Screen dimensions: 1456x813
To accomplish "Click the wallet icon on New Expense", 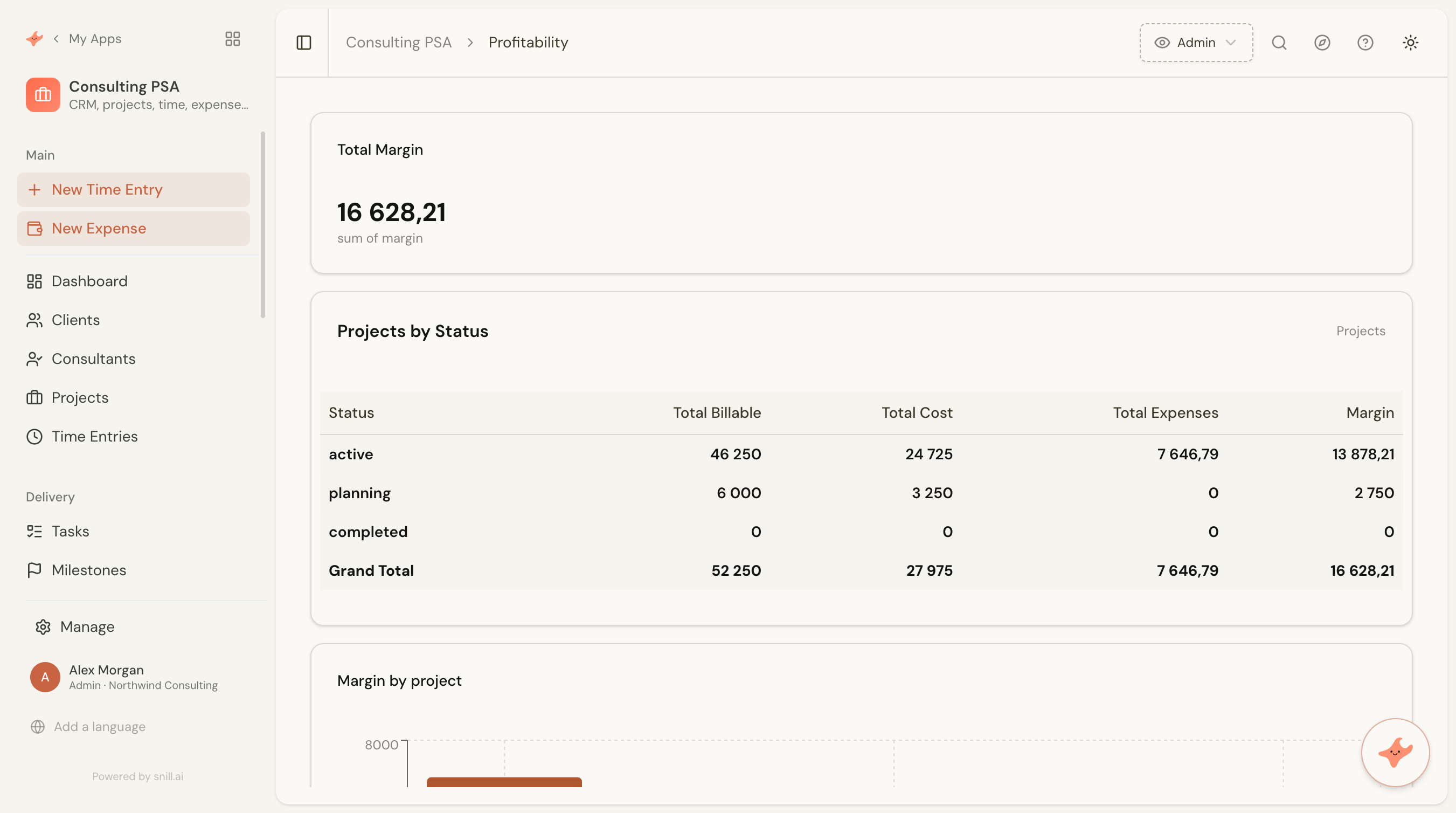I will (x=34, y=229).
